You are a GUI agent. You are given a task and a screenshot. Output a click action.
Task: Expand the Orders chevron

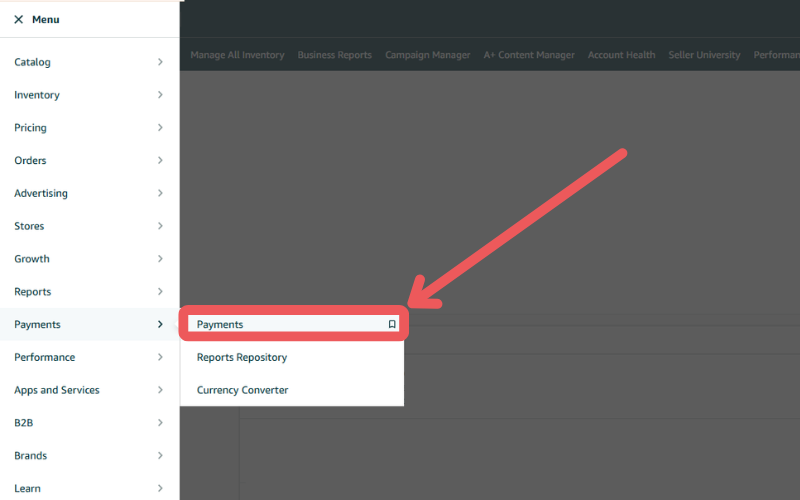[x=160, y=160]
